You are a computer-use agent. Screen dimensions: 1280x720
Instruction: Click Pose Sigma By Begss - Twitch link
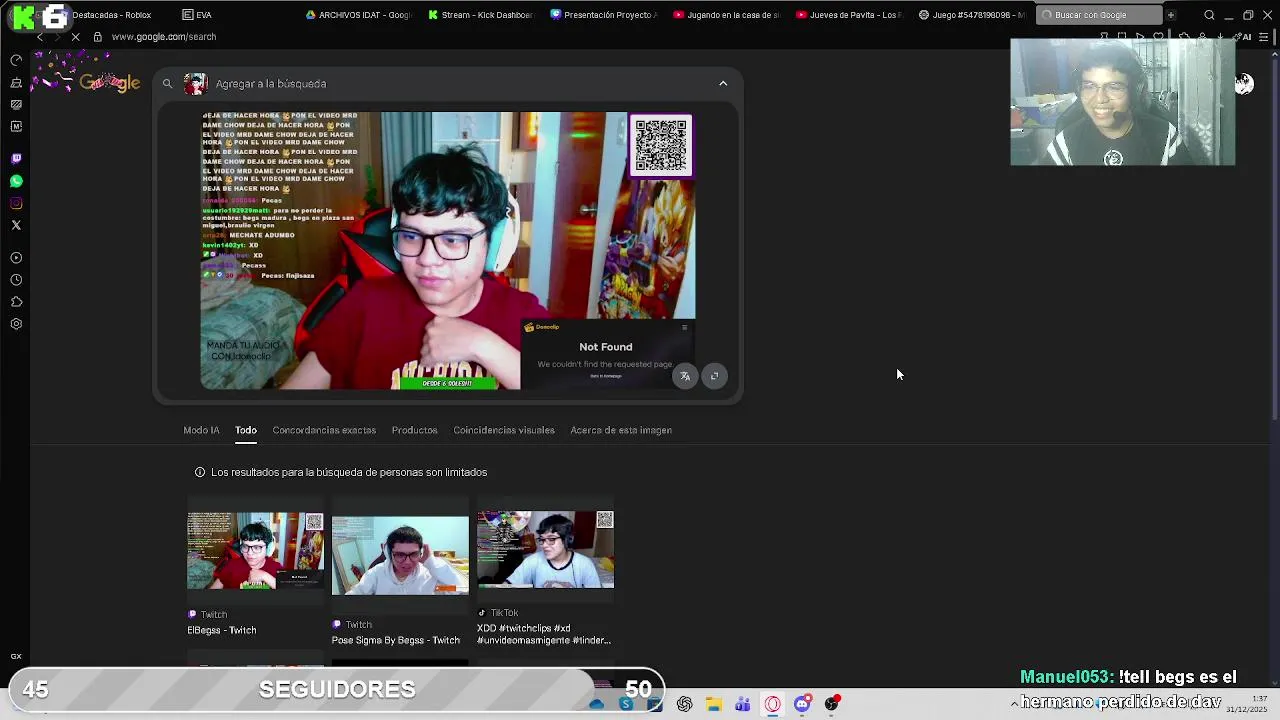396,640
